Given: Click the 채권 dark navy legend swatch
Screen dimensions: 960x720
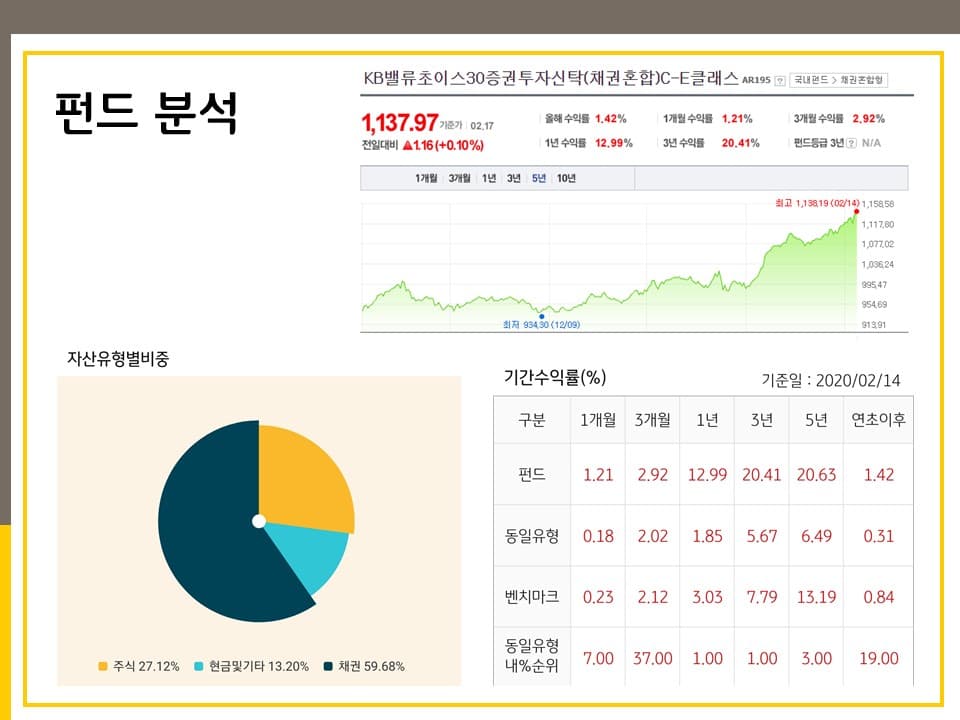Looking at the screenshot, I should point(328,666).
